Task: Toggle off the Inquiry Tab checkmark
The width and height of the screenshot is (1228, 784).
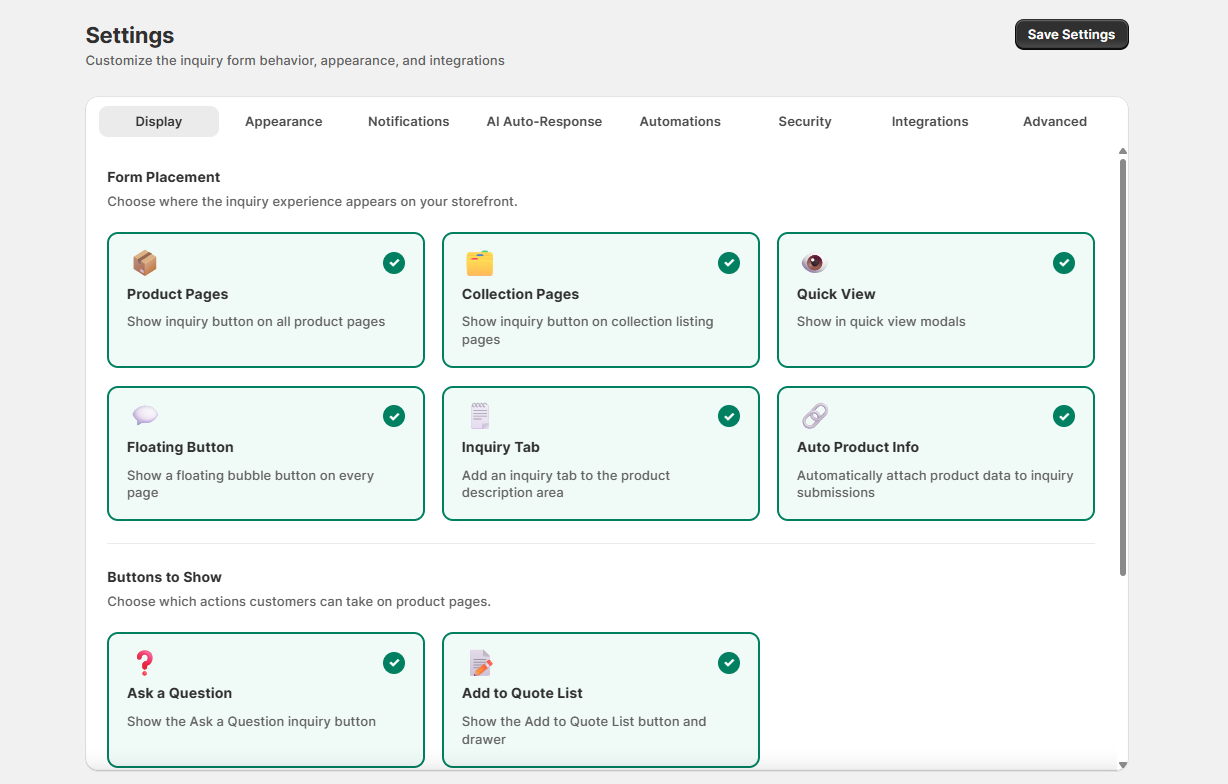Action: 729,416
